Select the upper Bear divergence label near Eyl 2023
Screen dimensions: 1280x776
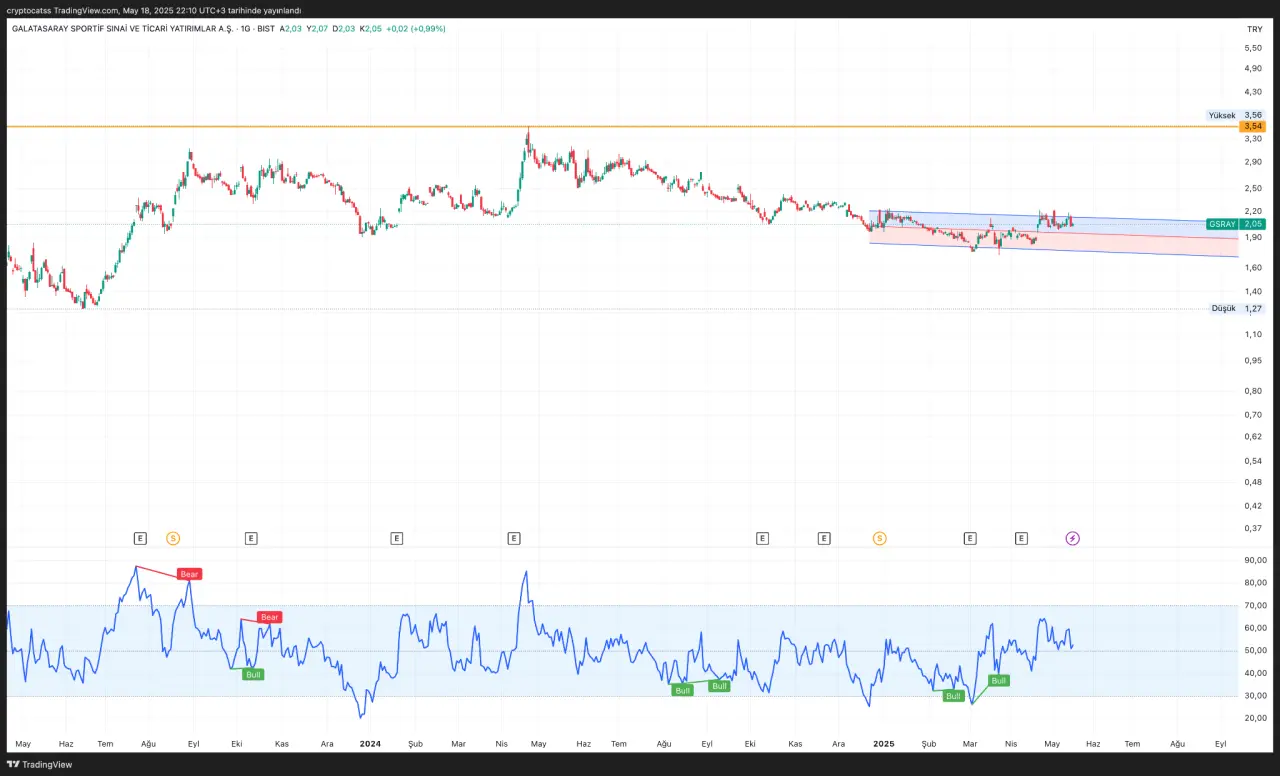(x=190, y=574)
